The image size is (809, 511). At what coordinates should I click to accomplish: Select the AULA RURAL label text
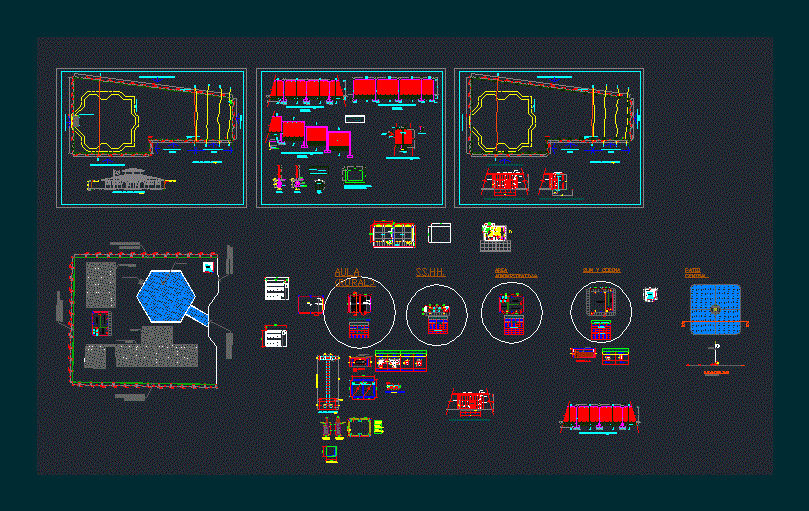(x=357, y=278)
